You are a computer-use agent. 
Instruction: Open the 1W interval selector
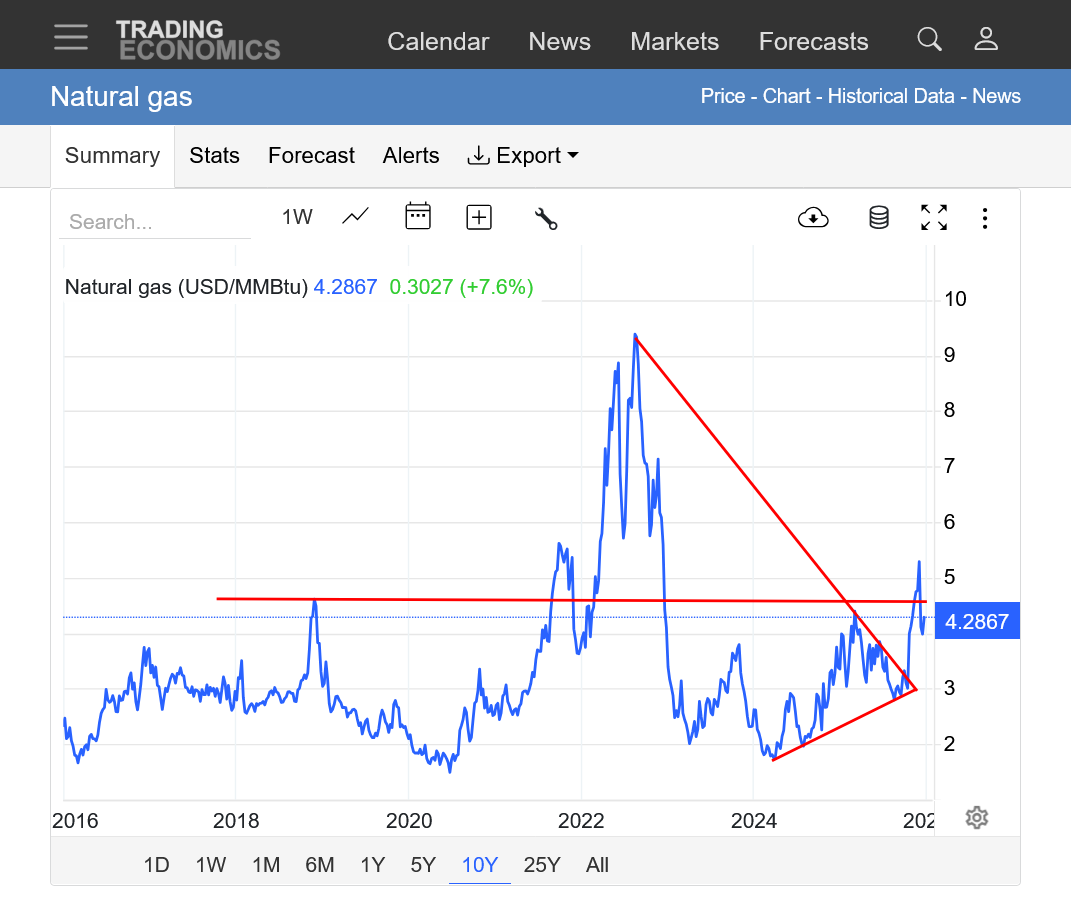point(297,217)
